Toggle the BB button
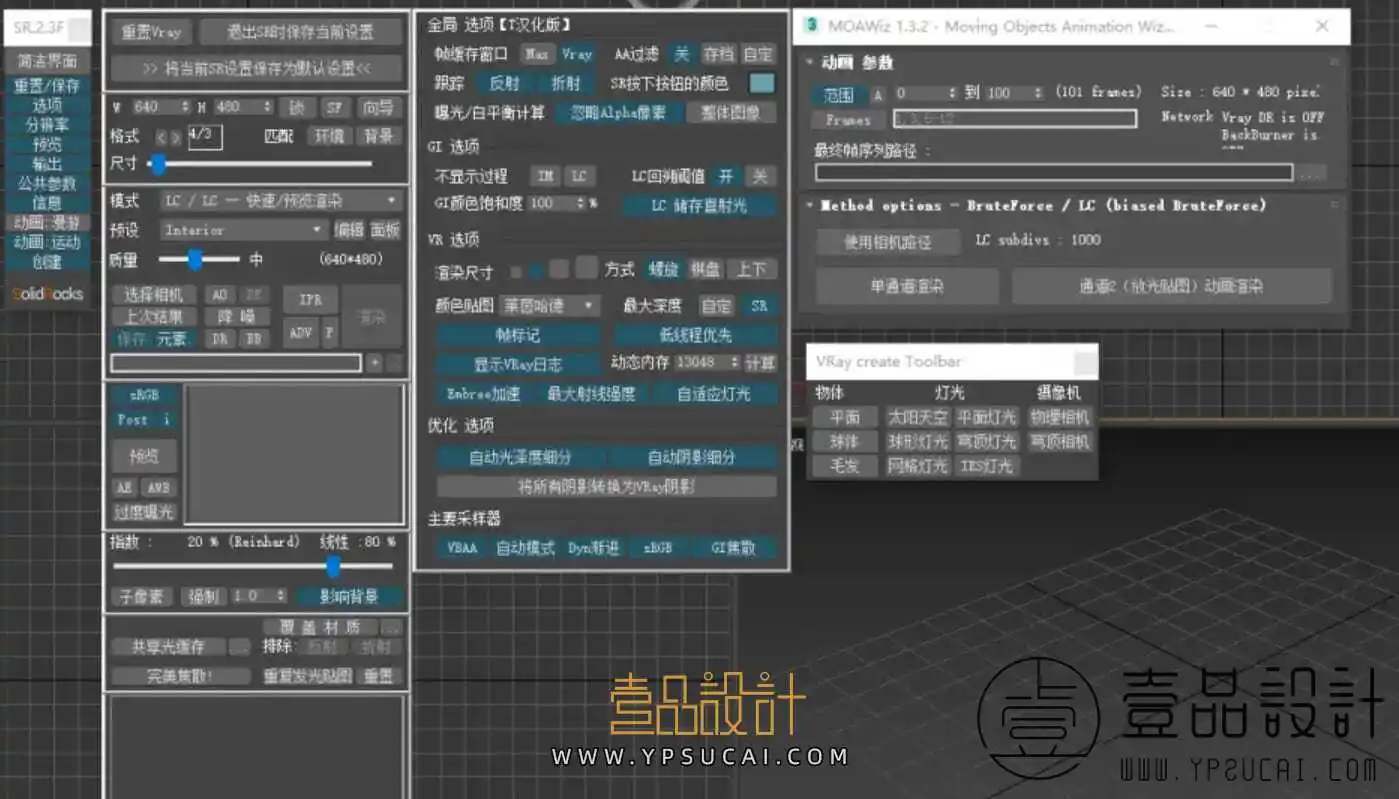 click(254, 339)
